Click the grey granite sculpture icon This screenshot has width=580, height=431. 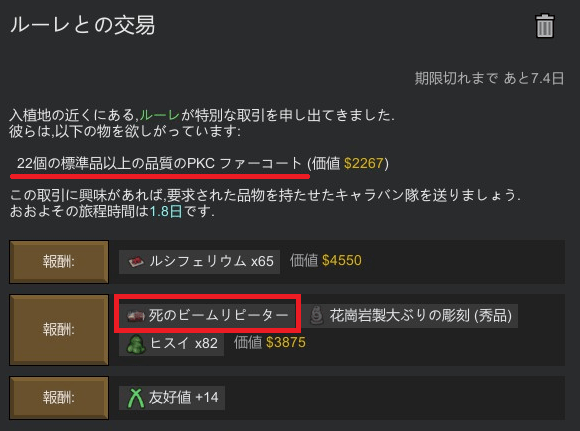click(x=317, y=316)
